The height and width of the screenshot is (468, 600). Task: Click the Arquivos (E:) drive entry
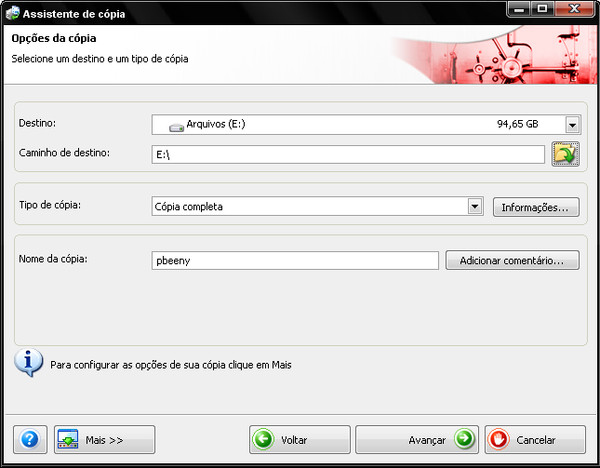[216, 124]
